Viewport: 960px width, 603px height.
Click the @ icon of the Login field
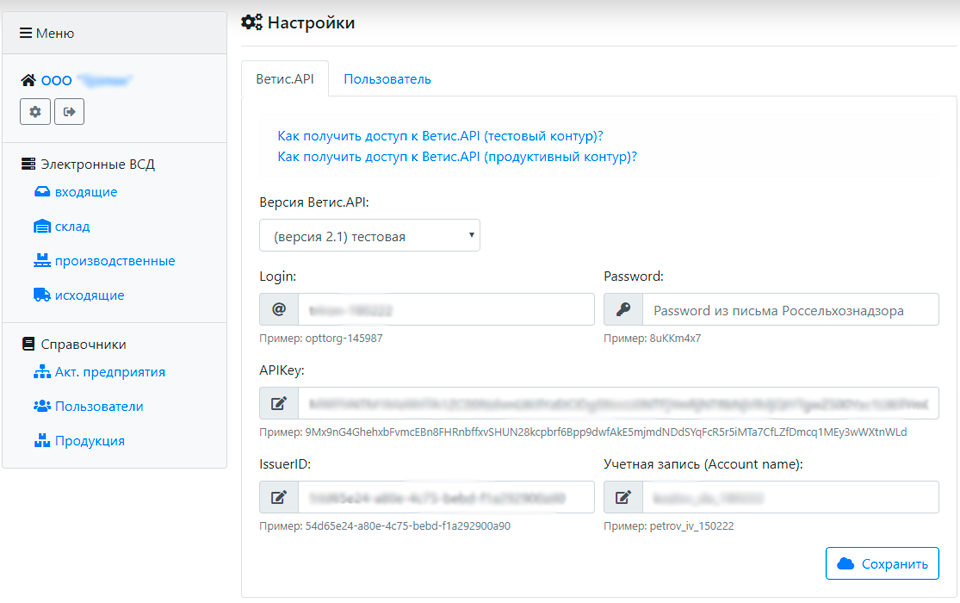(279, 309)
